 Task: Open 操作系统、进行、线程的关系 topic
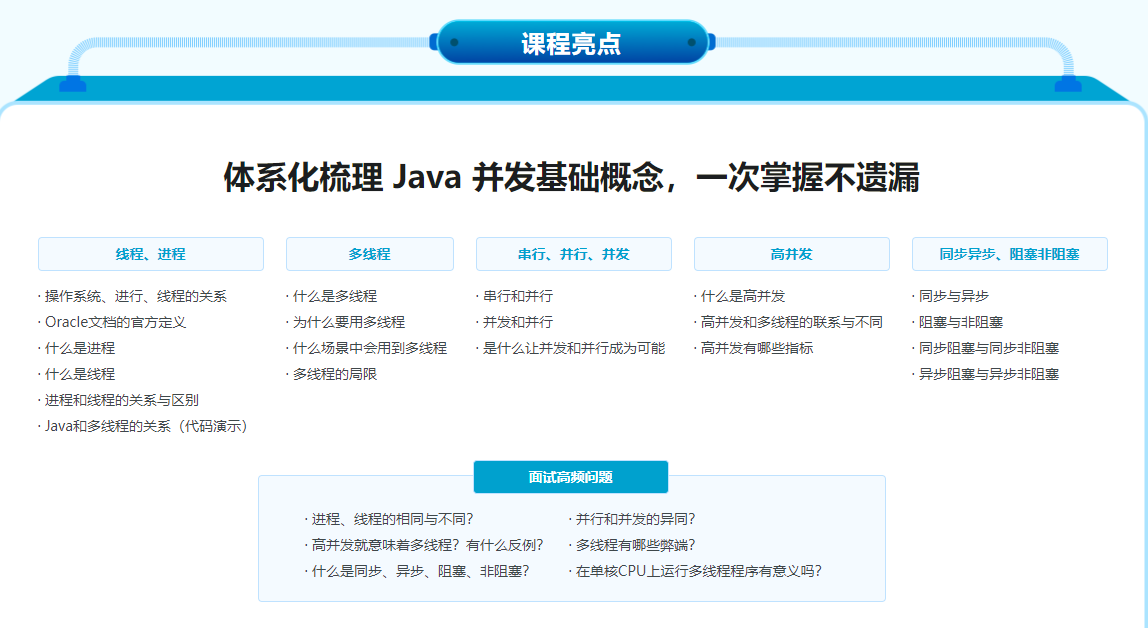click(x=135, y=296)
